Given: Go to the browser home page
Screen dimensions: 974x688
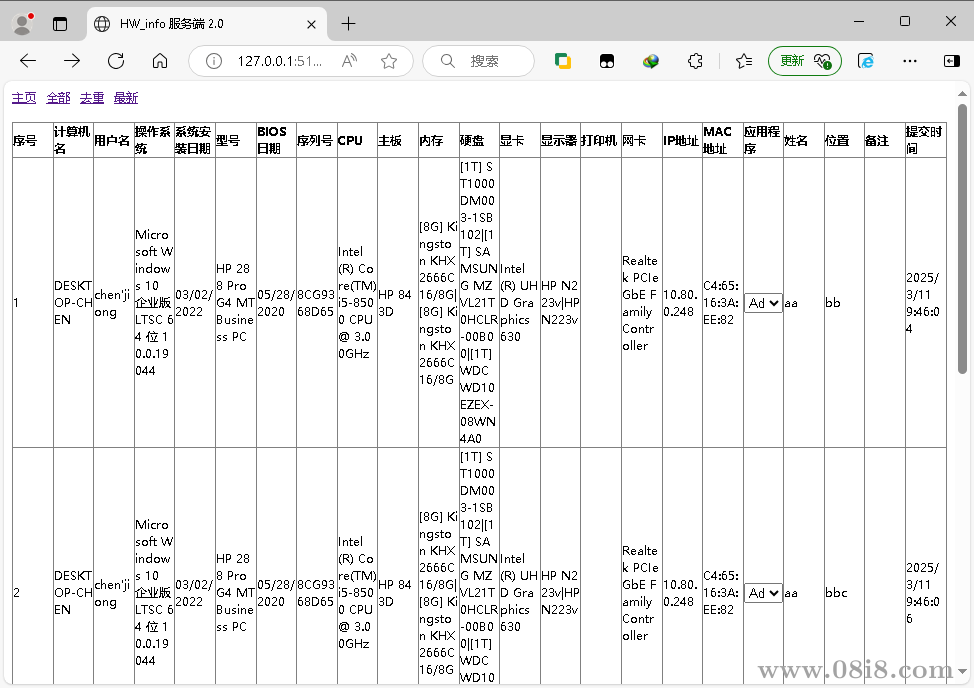Looking at the screenshot, I should 160,61.
